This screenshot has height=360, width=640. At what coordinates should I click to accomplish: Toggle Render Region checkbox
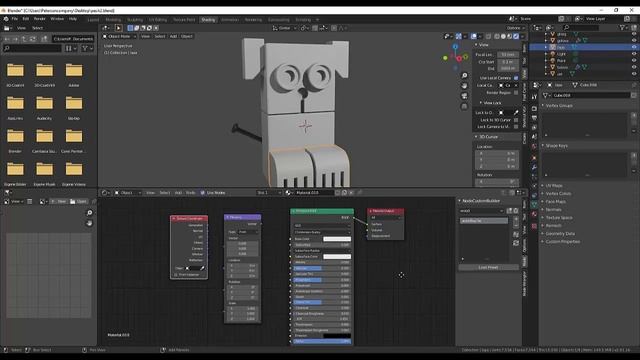pyautogui.click(x=516, y=93)
